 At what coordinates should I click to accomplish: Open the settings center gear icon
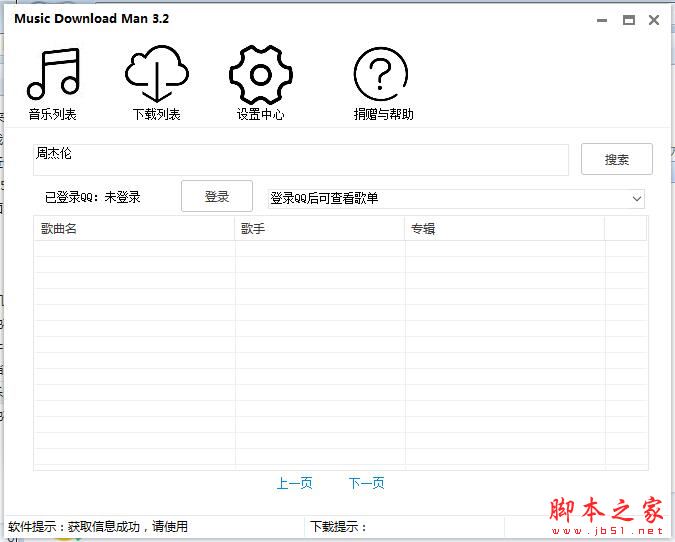click(x=260, y=75)
